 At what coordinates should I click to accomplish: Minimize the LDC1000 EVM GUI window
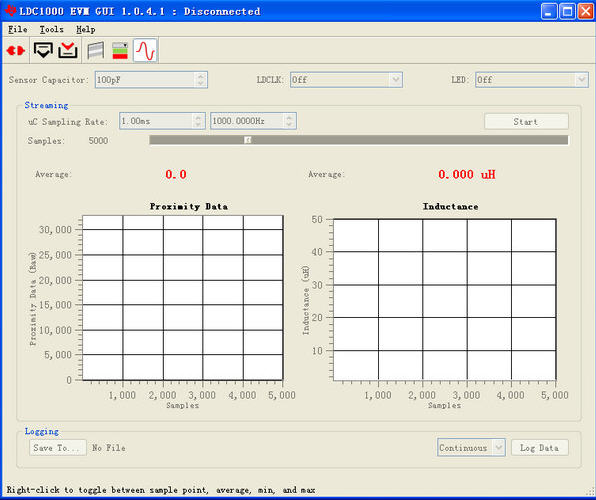tap(548, 11)
